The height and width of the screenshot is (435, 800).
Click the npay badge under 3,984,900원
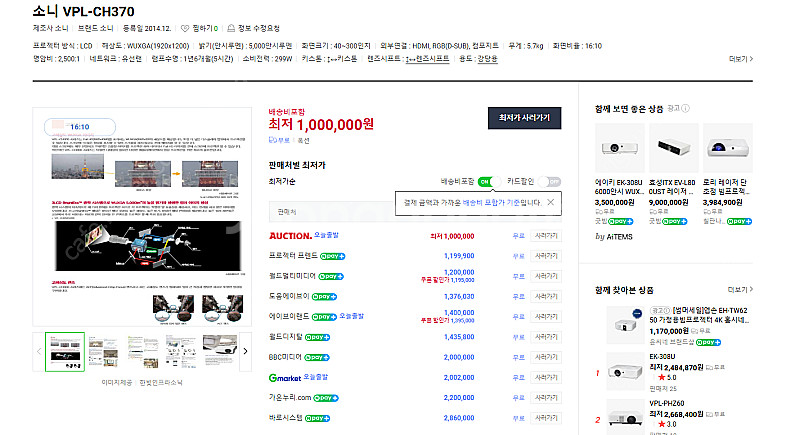[739, 221]
